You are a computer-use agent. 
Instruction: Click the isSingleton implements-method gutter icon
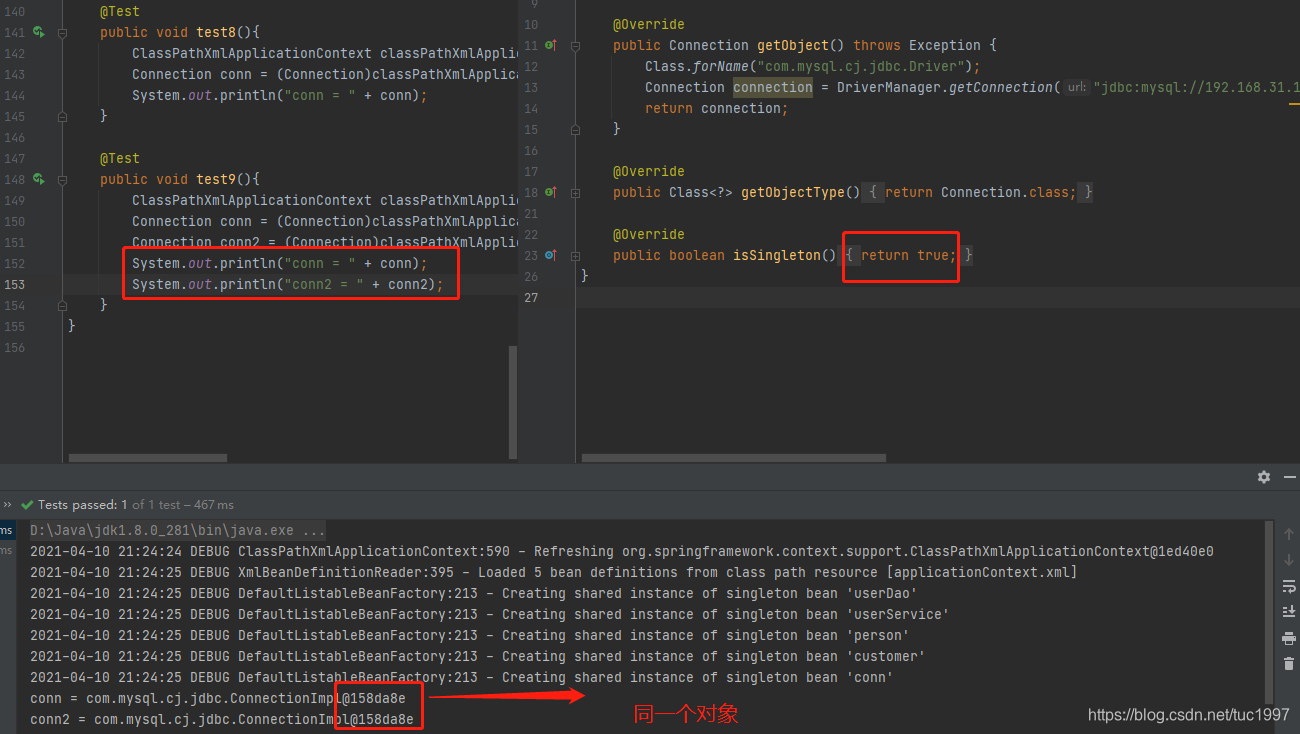[x=550, y=255]
